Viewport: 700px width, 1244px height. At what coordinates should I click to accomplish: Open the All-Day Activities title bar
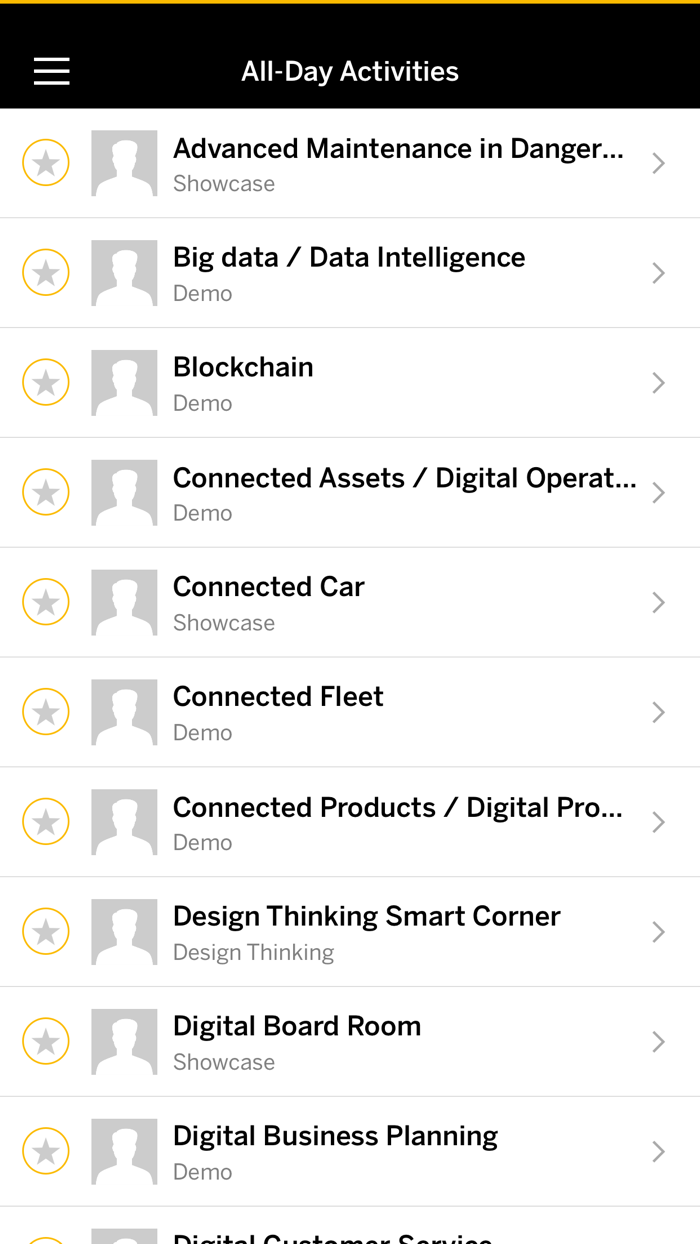pyautogui.click(x=350, y=71)
